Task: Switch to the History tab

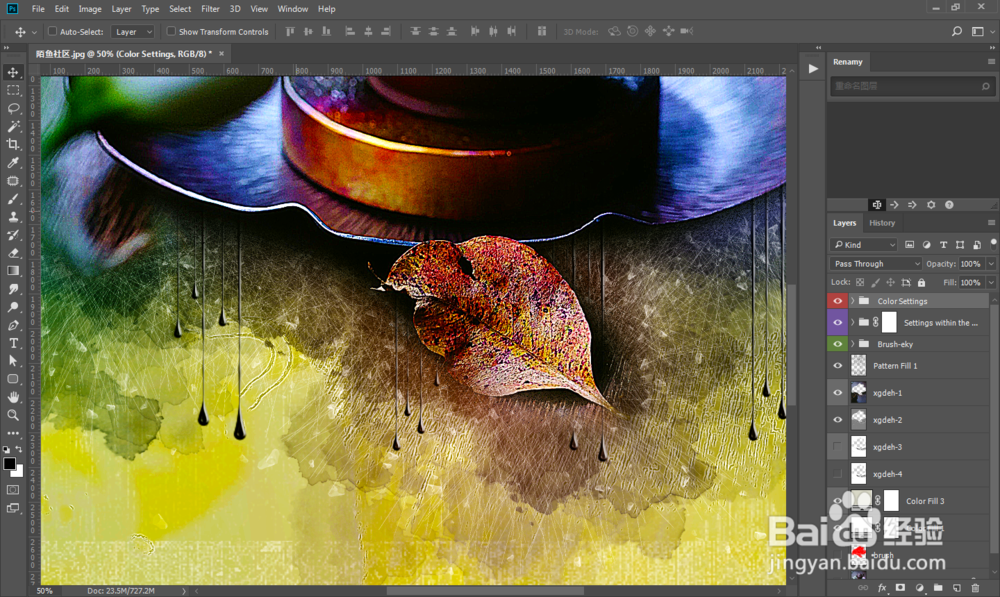Action: coord(882,223)
